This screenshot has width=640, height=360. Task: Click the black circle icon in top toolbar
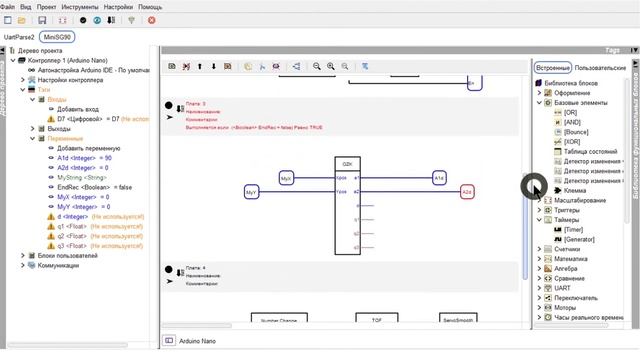pos(83,20)
